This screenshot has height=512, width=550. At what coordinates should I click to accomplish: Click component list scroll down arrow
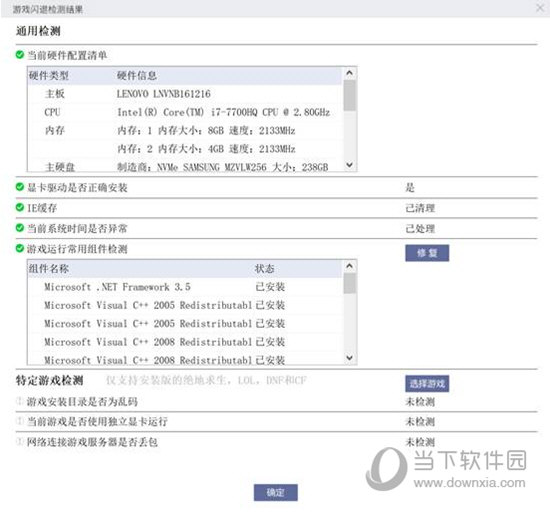coord(349,358)
